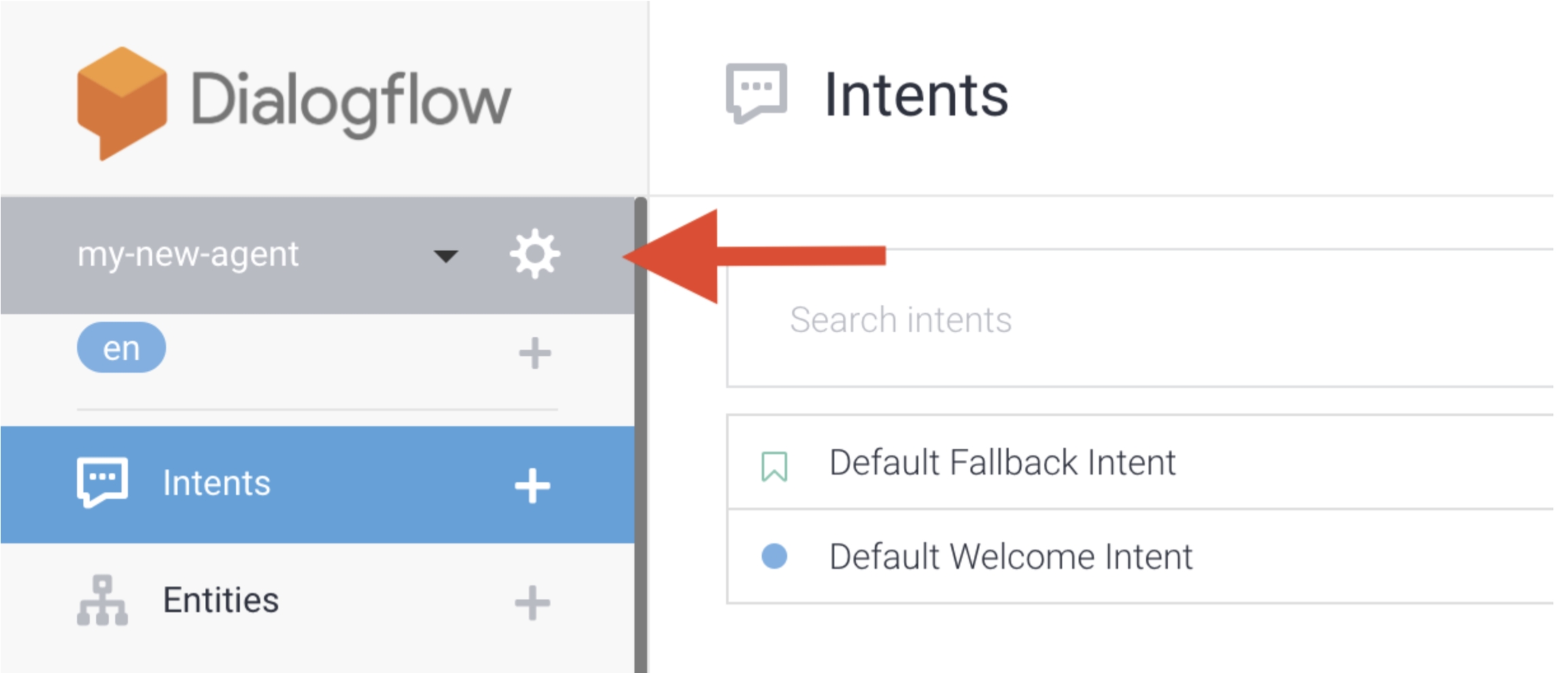Viewport: 1568px width, 673px height.
Task: Click the Dialogflow wordmark text
Action: 350,101
